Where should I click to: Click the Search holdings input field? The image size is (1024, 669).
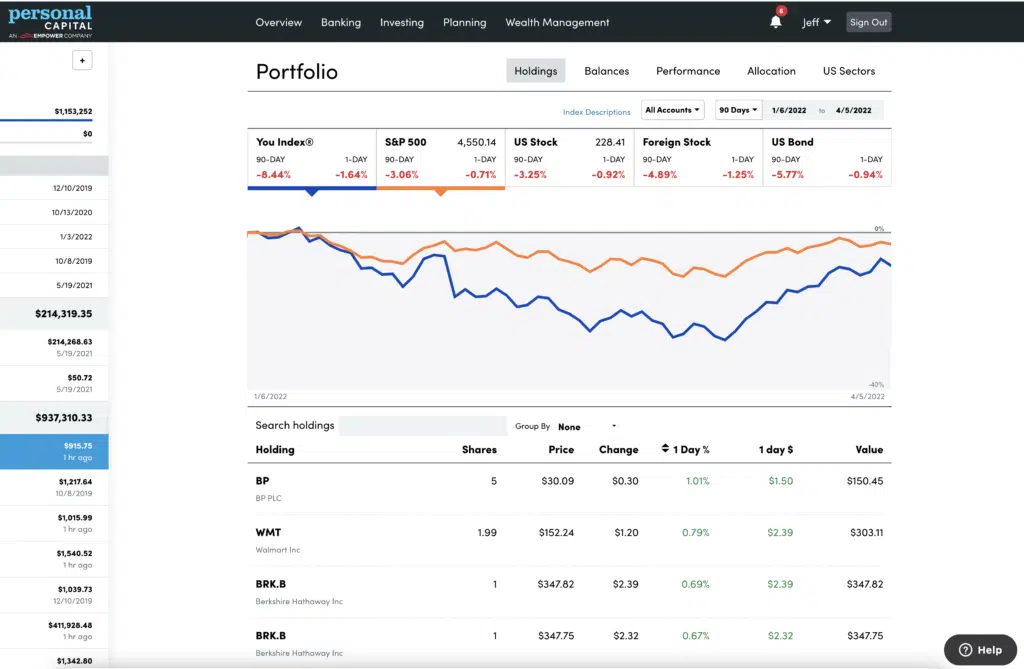click(x=422, y=426)
